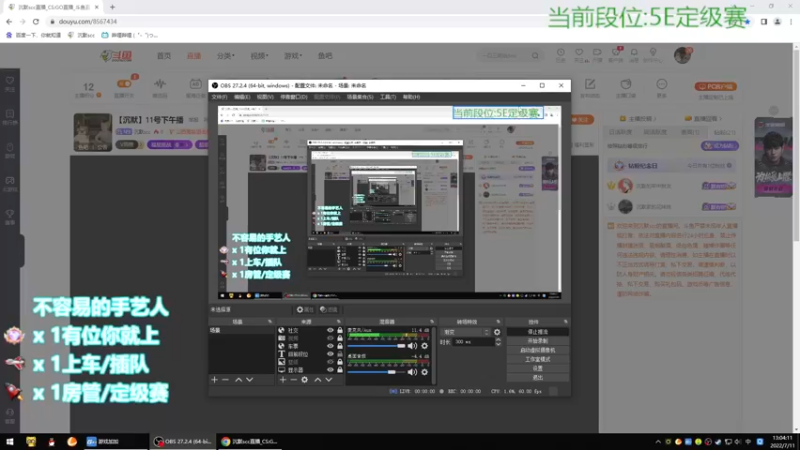Open a new Chrome tab
The width and height of the screenshot is (800, 450).
click(112, 7)
